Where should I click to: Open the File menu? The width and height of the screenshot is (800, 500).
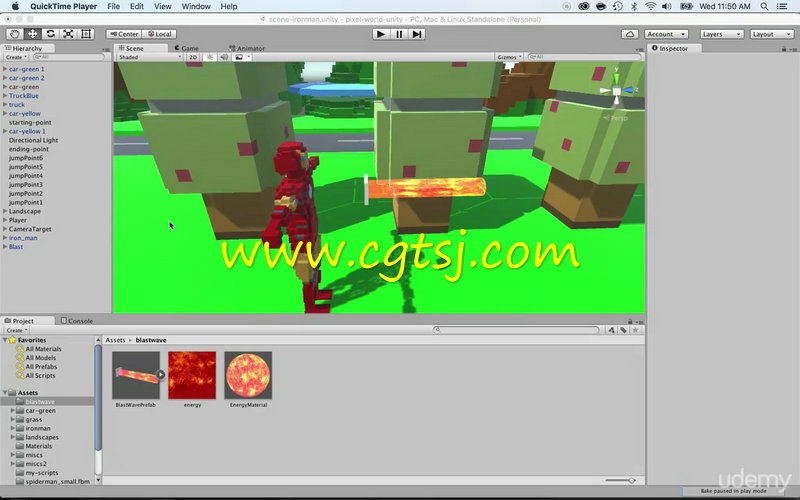[114, 6]
